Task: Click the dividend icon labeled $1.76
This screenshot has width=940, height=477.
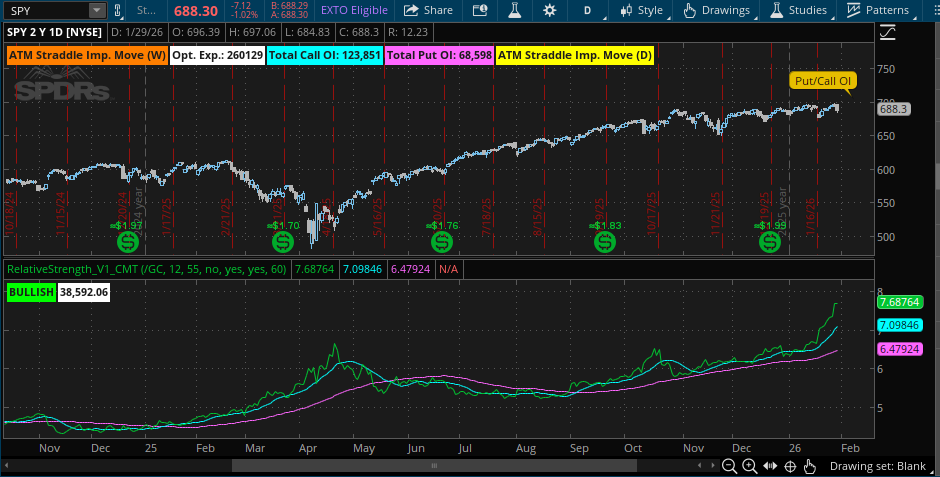Action: (442, 242)
